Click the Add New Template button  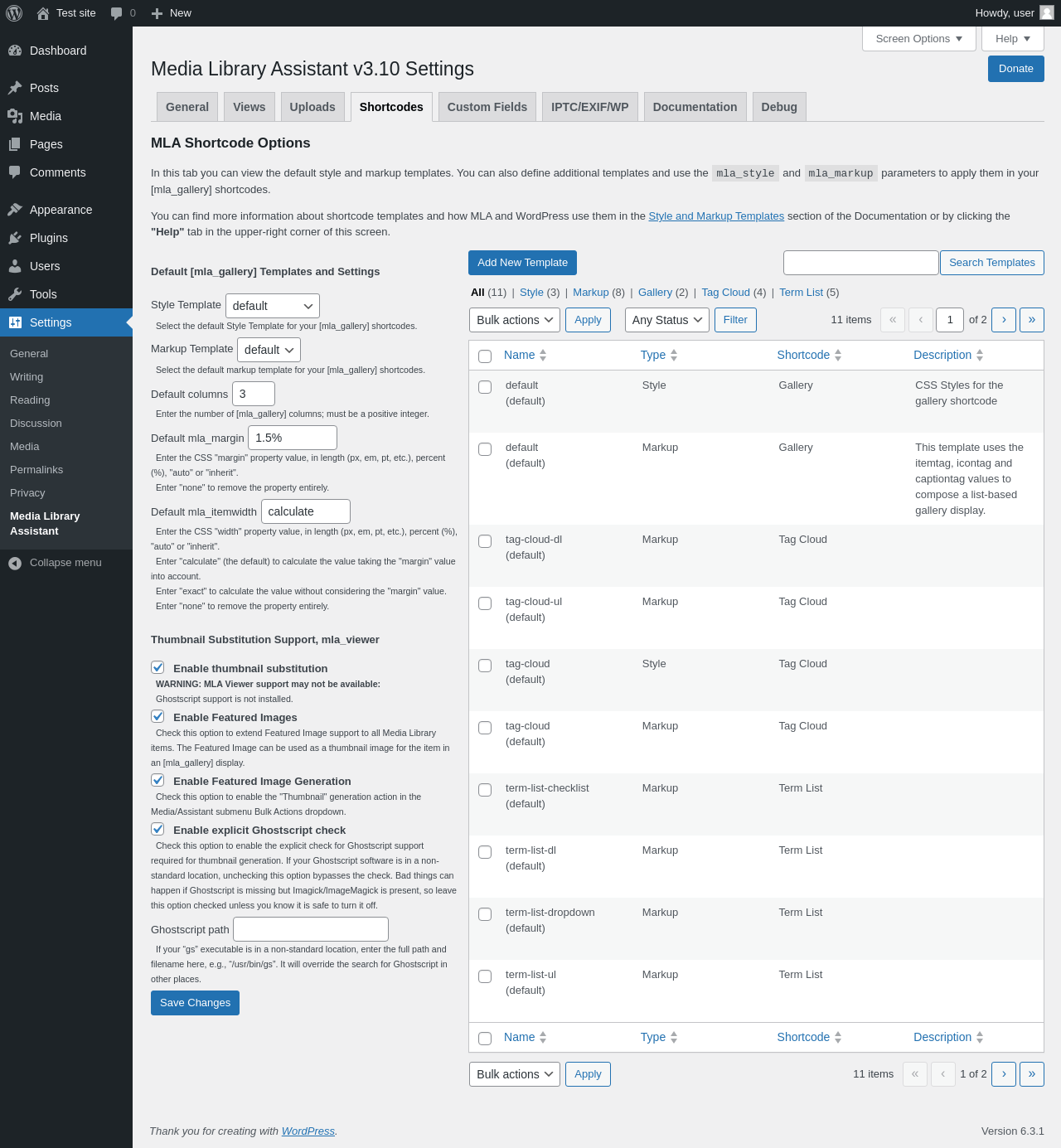522,263
